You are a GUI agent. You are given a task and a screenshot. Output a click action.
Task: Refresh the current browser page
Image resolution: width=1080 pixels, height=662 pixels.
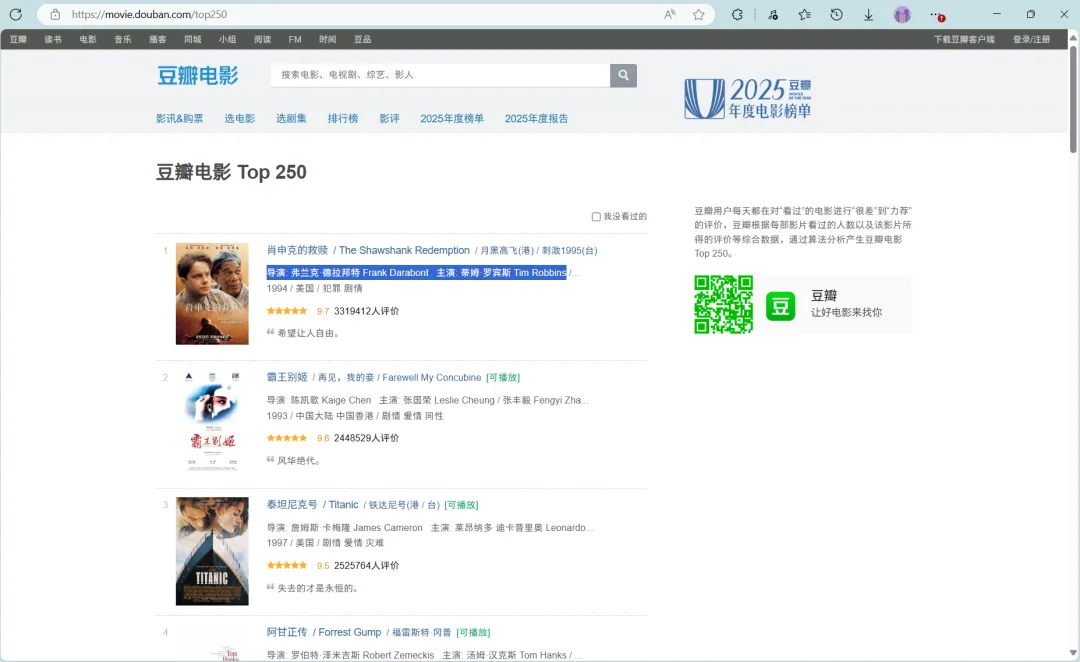pyautogui.click(x=16, y=14)
